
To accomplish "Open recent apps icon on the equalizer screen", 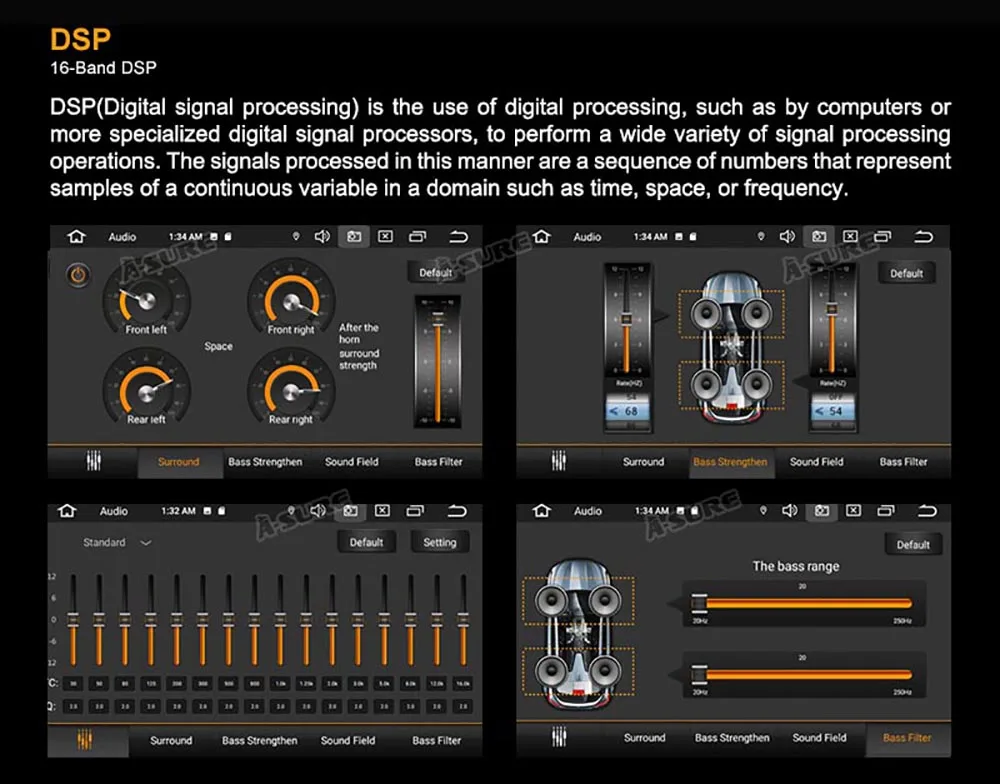I will click(x=415, y=510).
